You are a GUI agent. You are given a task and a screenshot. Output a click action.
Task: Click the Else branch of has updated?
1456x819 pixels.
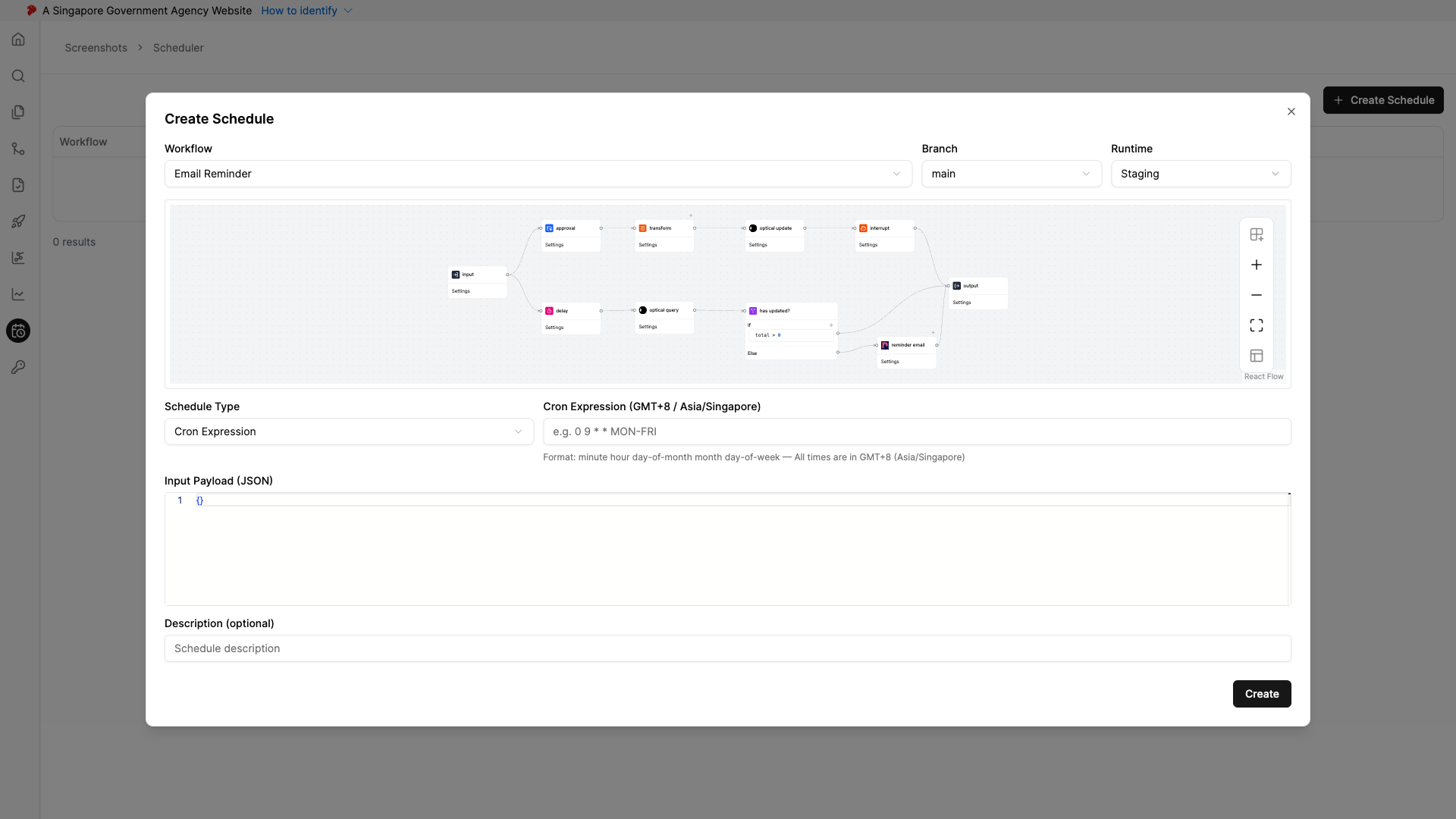(752, 353)
